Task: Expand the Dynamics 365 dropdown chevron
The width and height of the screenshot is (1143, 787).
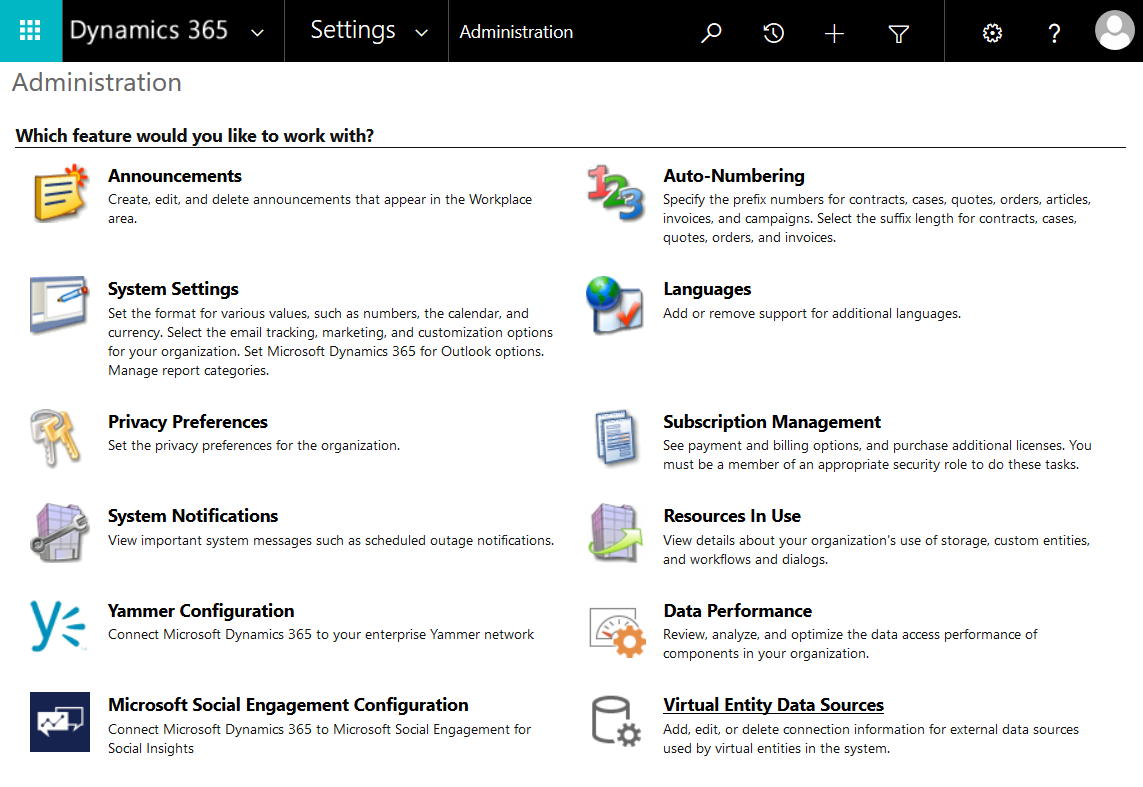Action: [257, 33]
